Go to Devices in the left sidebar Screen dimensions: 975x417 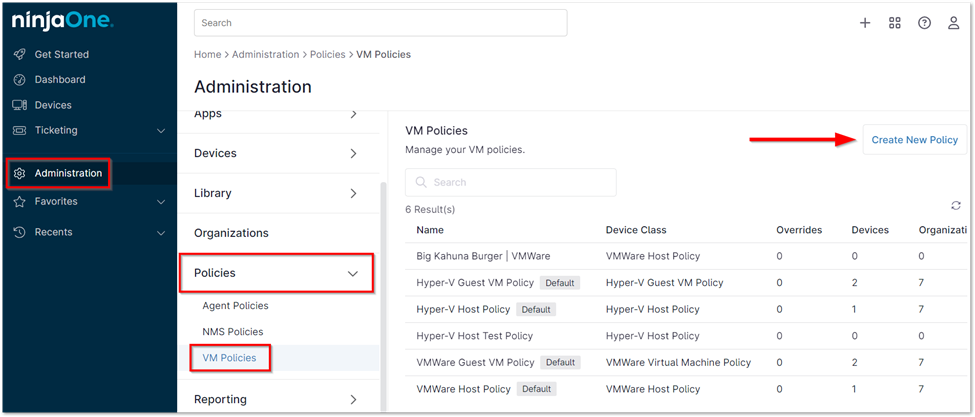click(53, 105)
